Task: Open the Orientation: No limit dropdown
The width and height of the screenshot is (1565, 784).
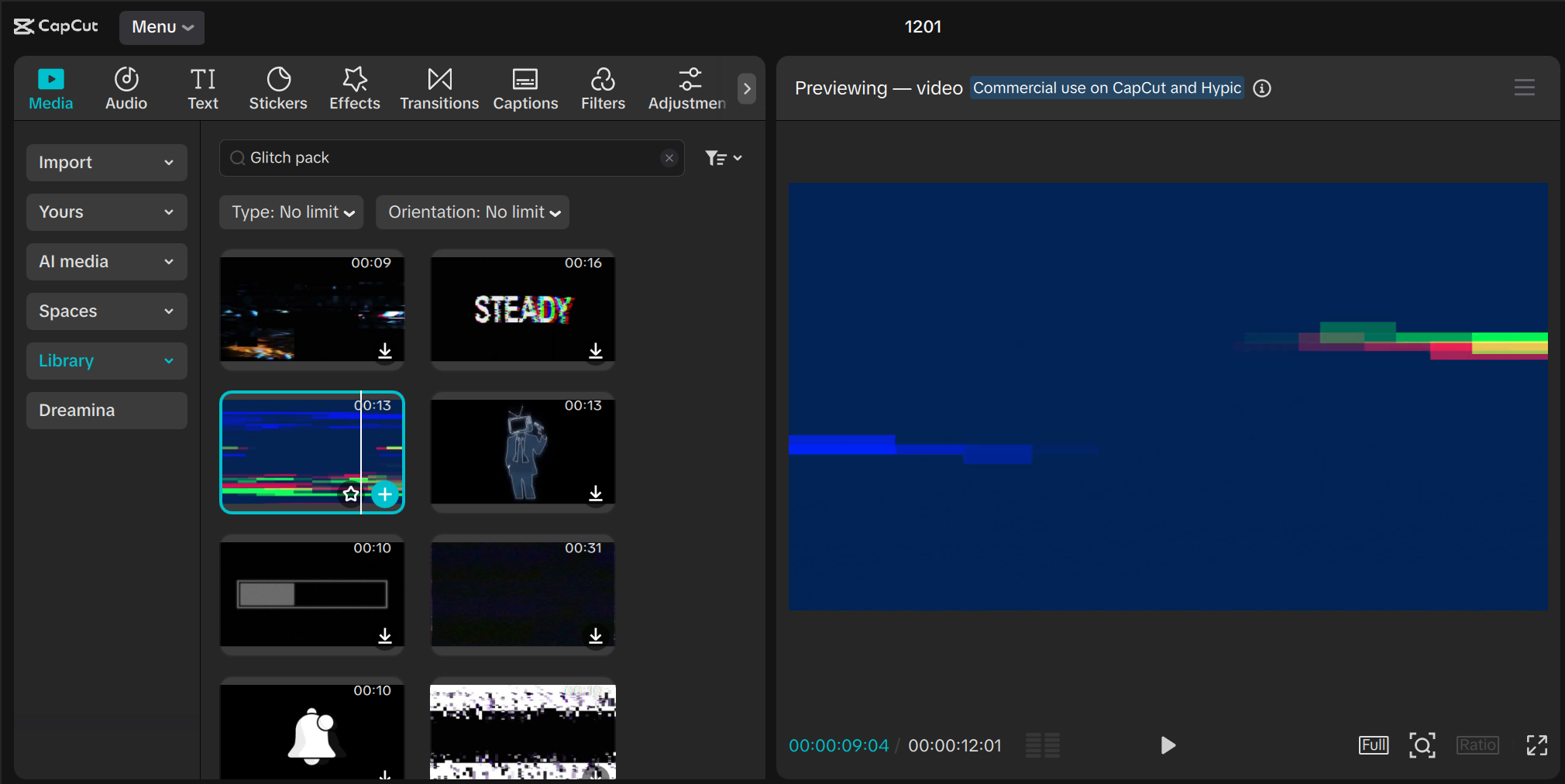Action: [x=472, y=211]
